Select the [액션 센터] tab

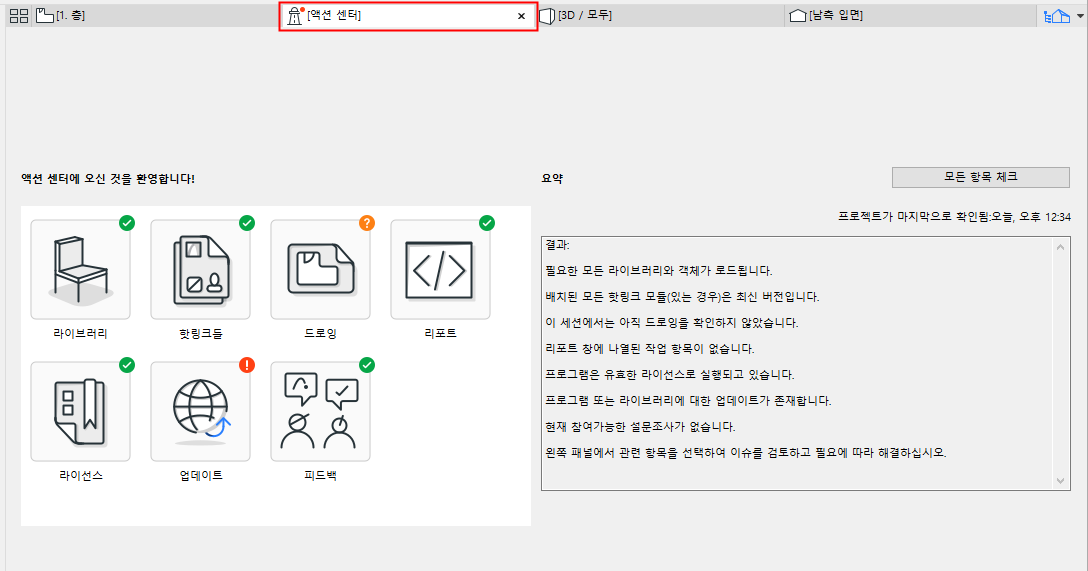409,16
